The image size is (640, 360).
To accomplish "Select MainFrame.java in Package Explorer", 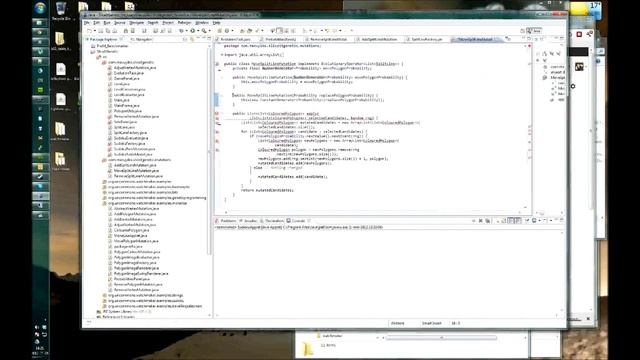I will coord(127,105).
